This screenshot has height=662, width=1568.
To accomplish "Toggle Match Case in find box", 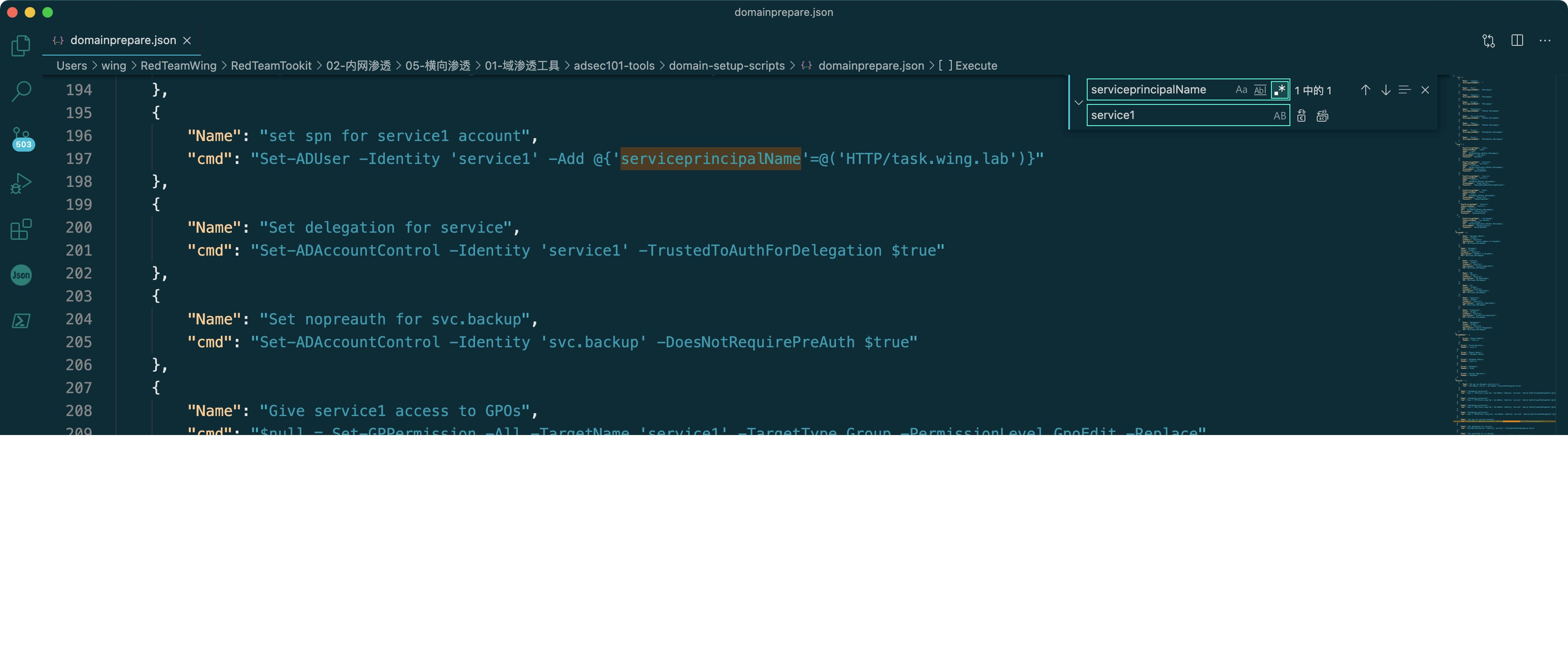I will (x=1241, y=89).
